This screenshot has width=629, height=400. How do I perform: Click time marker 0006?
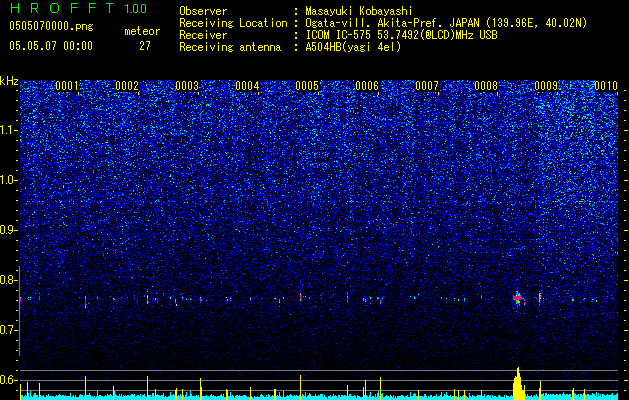coord(367,86)
